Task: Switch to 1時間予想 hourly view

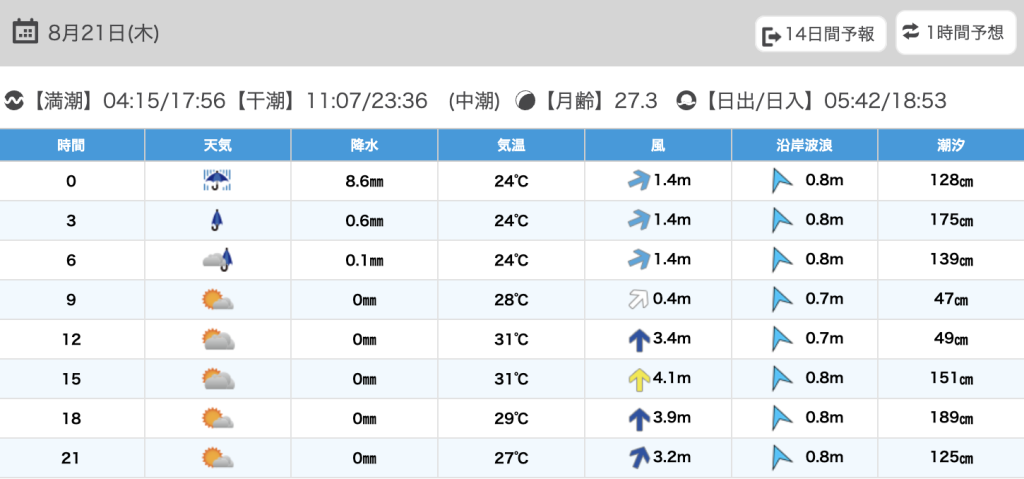Action: [955, 33]
